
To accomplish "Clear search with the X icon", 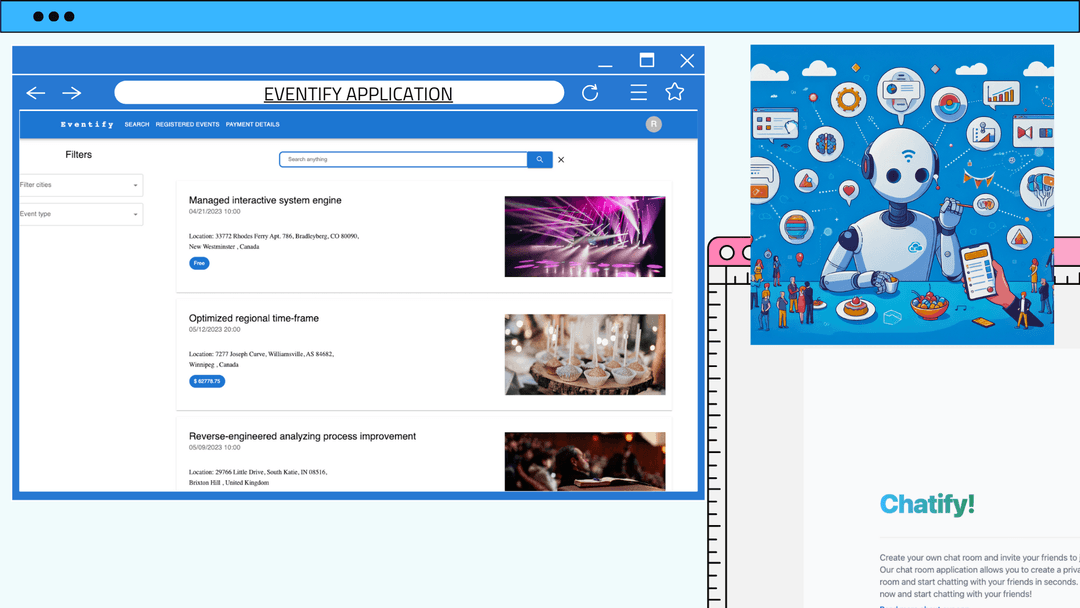I will (x=561, y=160).
